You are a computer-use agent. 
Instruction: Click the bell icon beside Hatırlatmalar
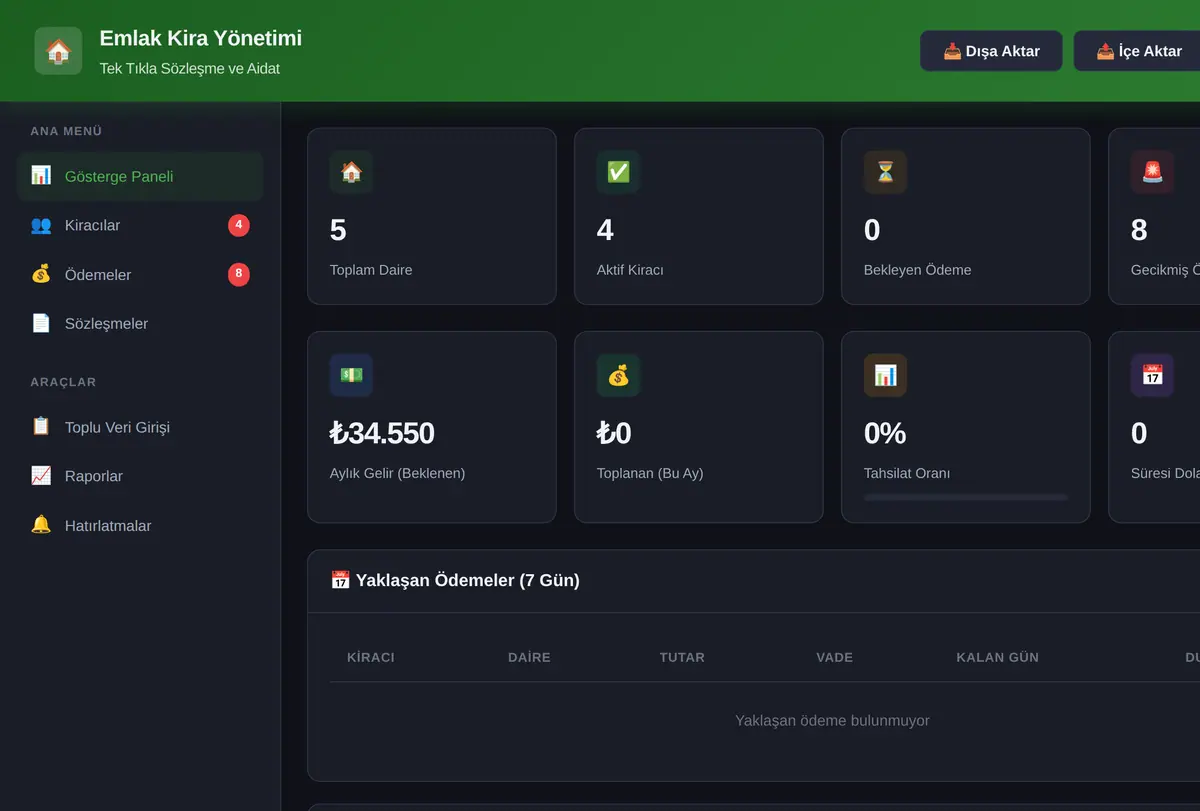[41, 525]
